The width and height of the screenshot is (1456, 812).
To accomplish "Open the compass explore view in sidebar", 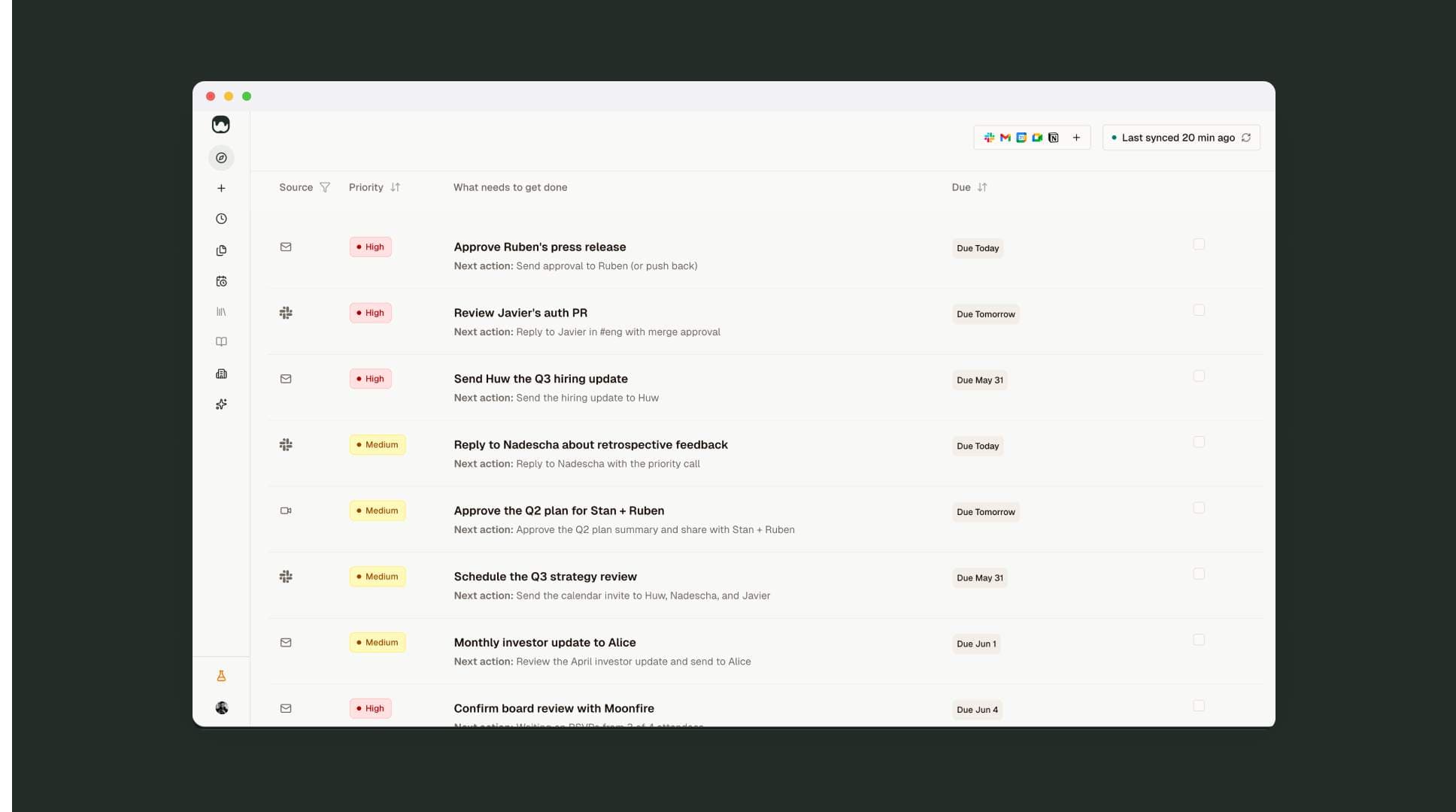I will (x=221, y=158).
